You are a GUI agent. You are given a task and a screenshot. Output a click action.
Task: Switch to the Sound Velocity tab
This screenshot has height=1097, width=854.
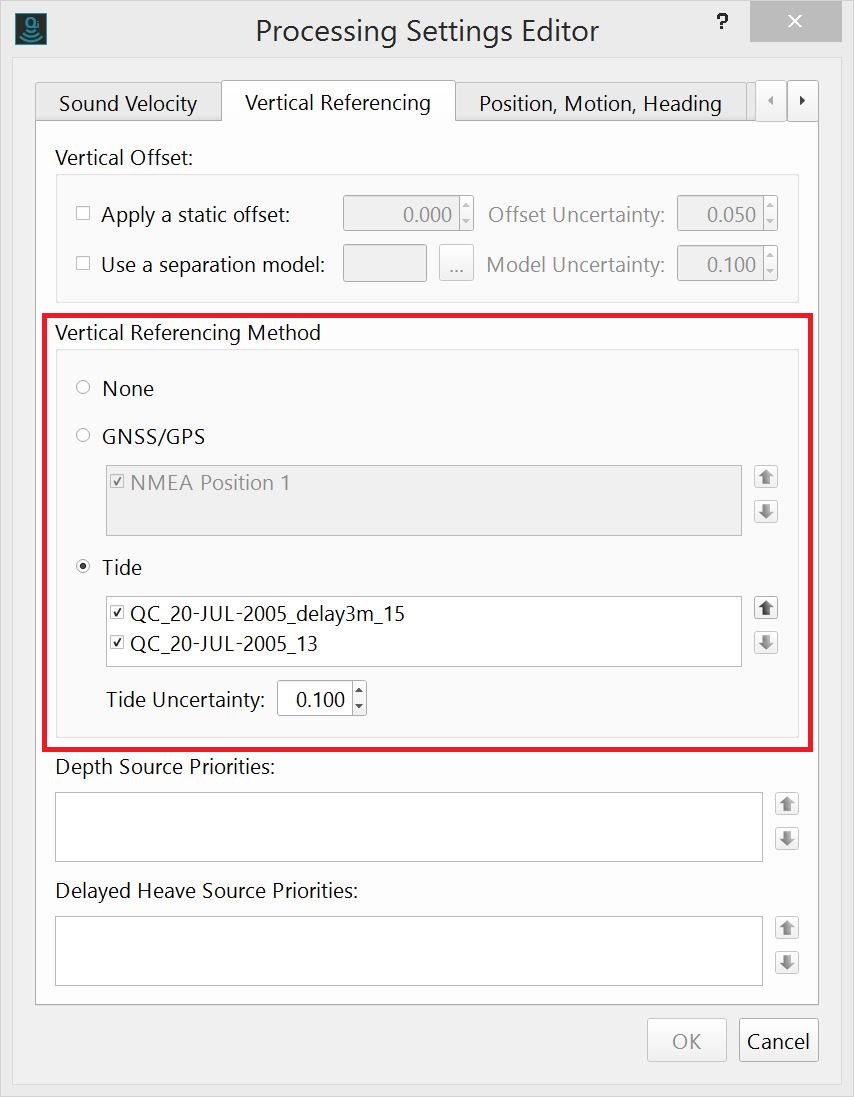pyautogui.click(x=128, y=103)
